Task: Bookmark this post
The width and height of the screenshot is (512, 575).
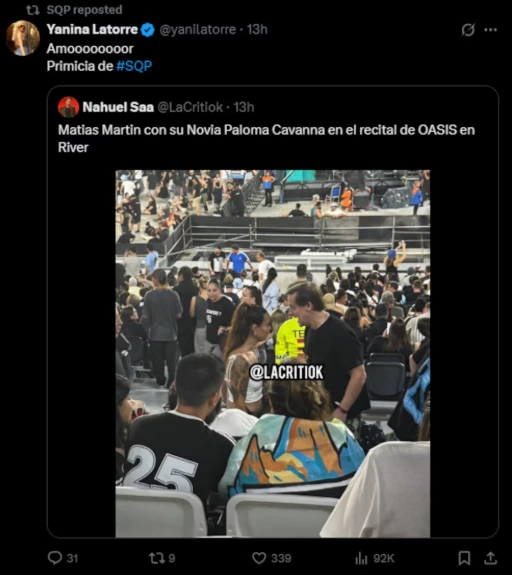Action: (x=464, y=558)
